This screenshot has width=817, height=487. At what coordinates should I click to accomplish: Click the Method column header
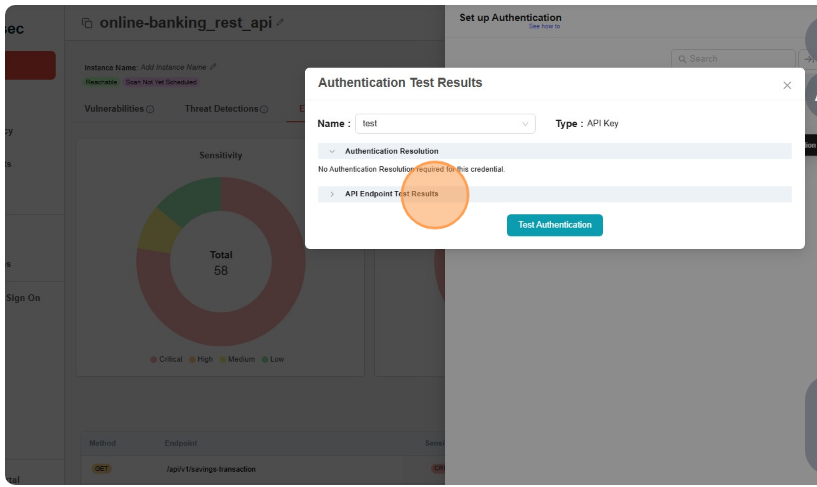point(103,443)
